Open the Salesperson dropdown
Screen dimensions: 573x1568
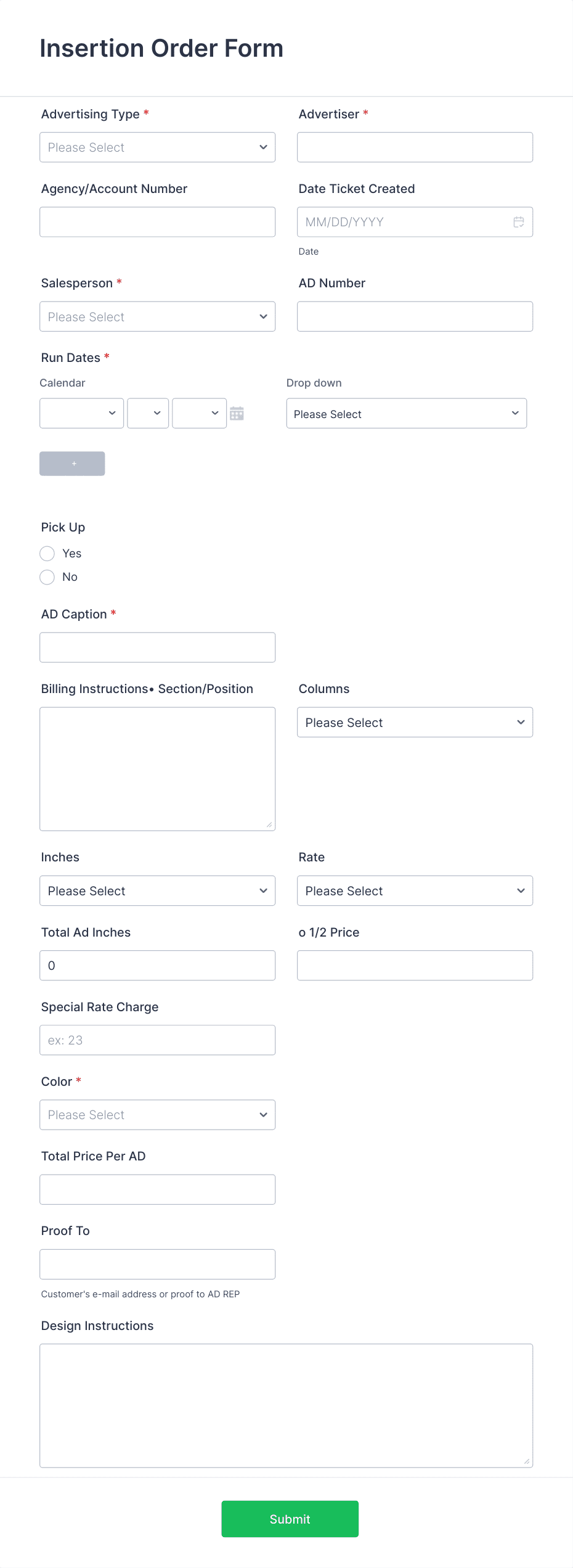tap(157, 316)
